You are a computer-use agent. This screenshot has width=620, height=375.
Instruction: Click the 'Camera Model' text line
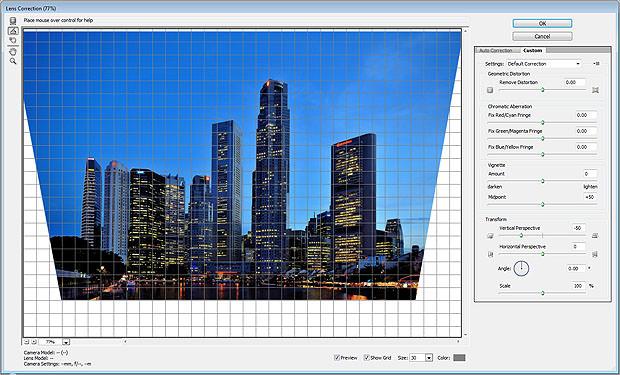[x=46, y=352]
